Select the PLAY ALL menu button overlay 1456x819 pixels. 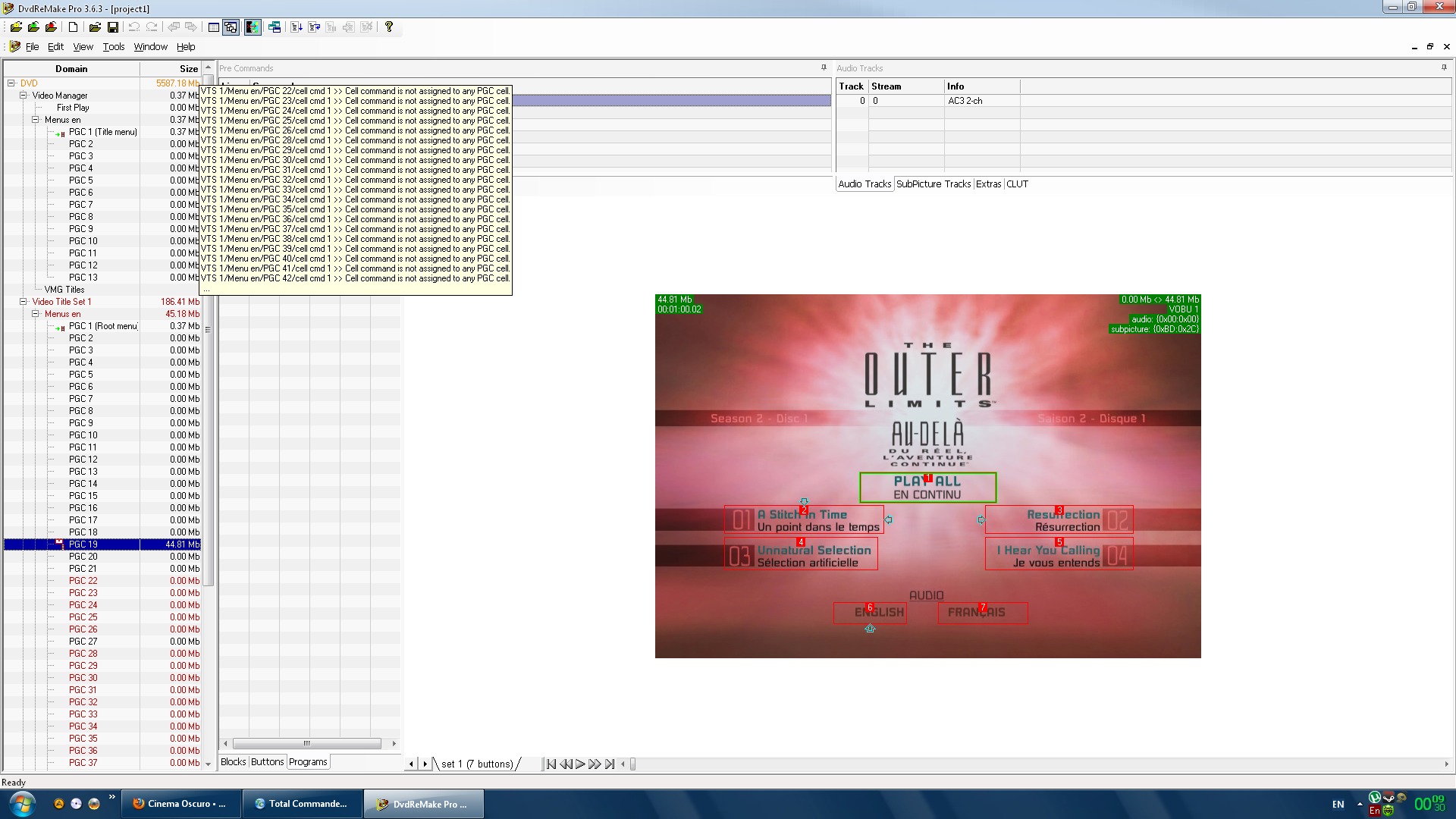pos(927,488)
